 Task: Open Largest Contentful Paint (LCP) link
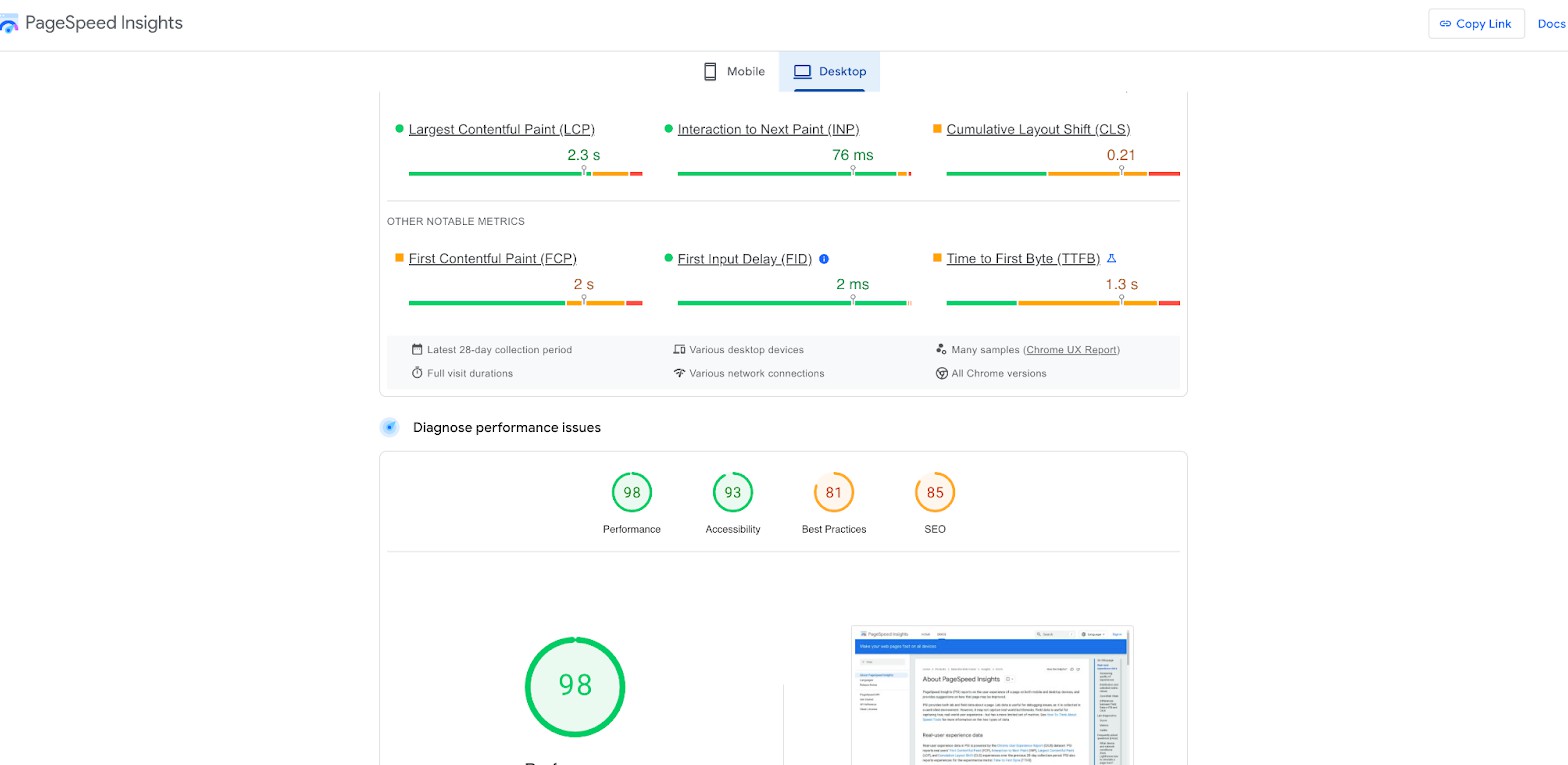point(501,129)
